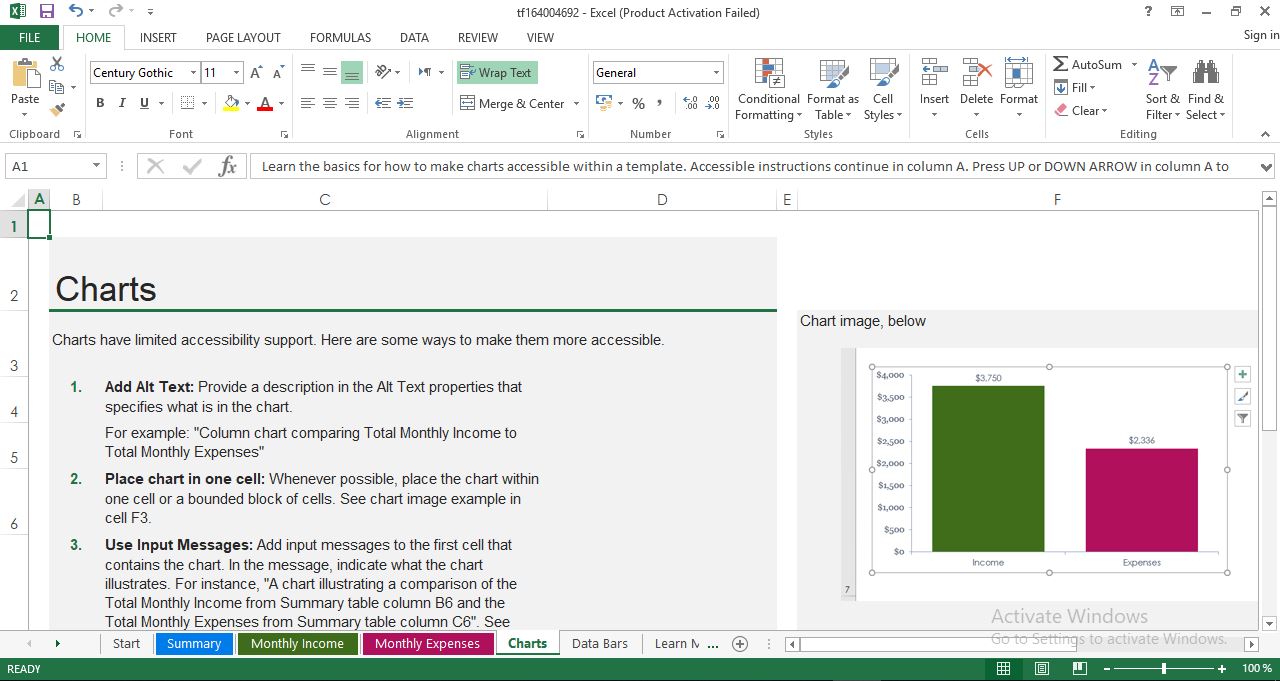Open the FILE tab

tap(30, 38)
